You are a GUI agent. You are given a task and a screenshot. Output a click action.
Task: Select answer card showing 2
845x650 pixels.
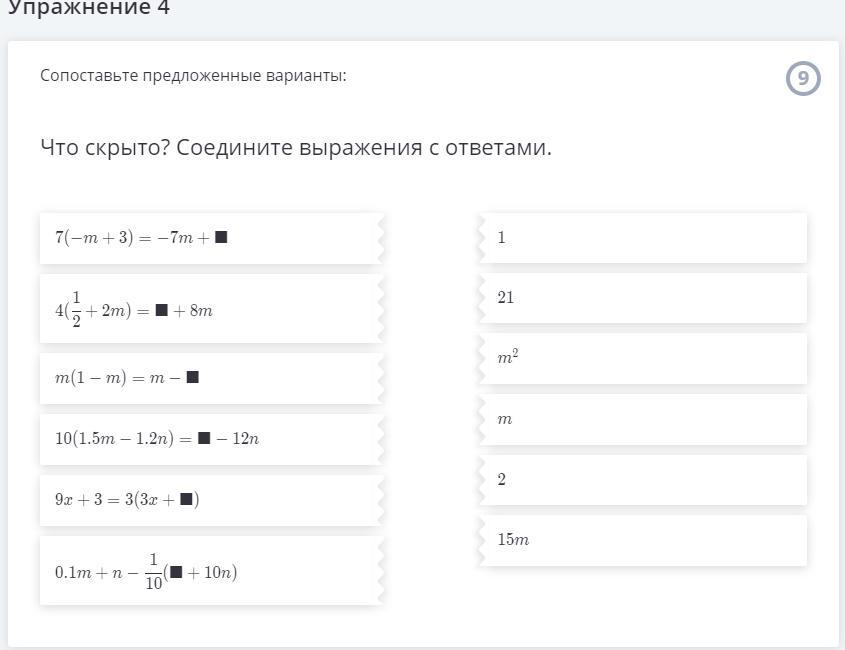pyautogui.click(x=642, y=480)
